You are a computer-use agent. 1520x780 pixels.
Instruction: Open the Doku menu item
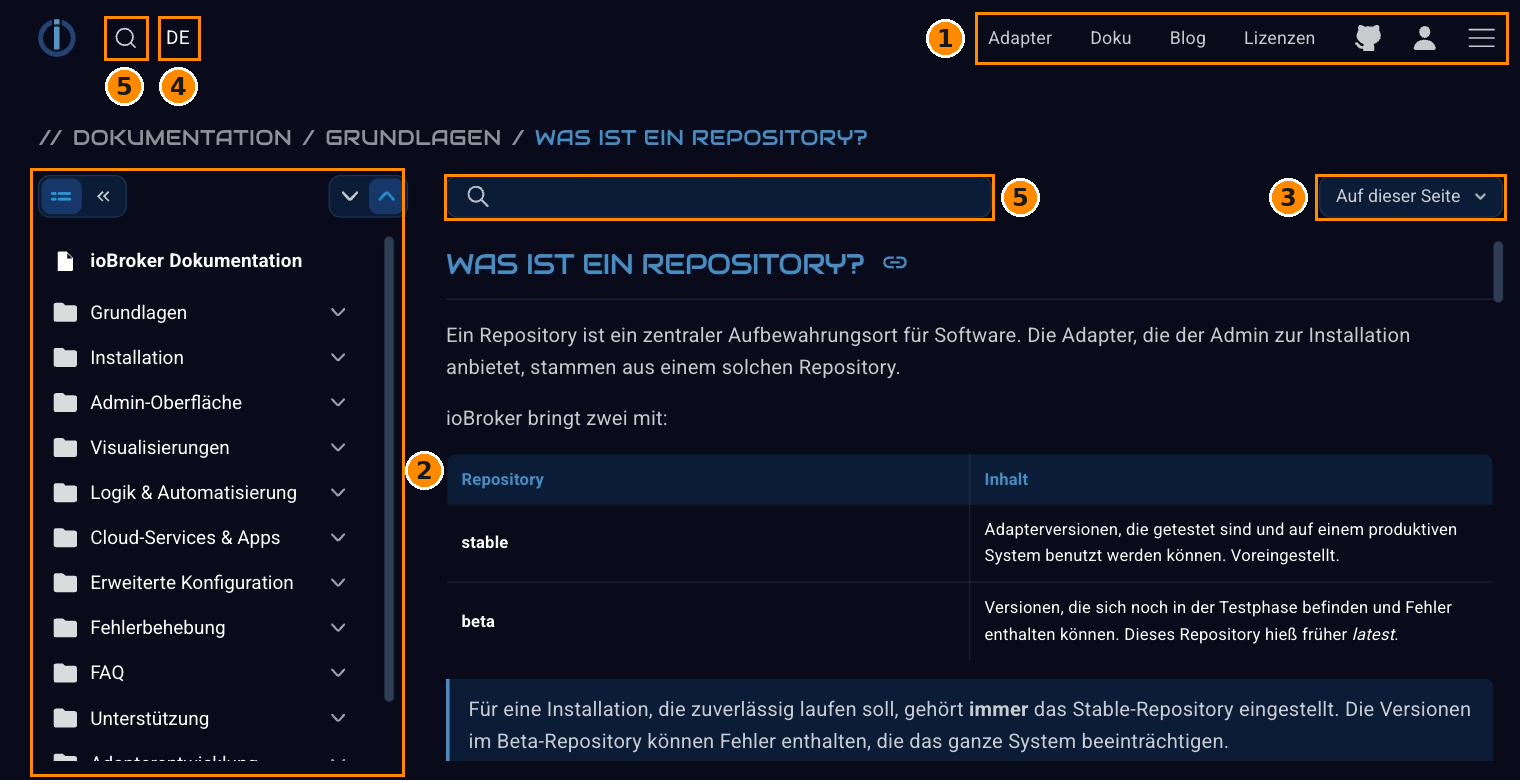(x=1111, y=38)
